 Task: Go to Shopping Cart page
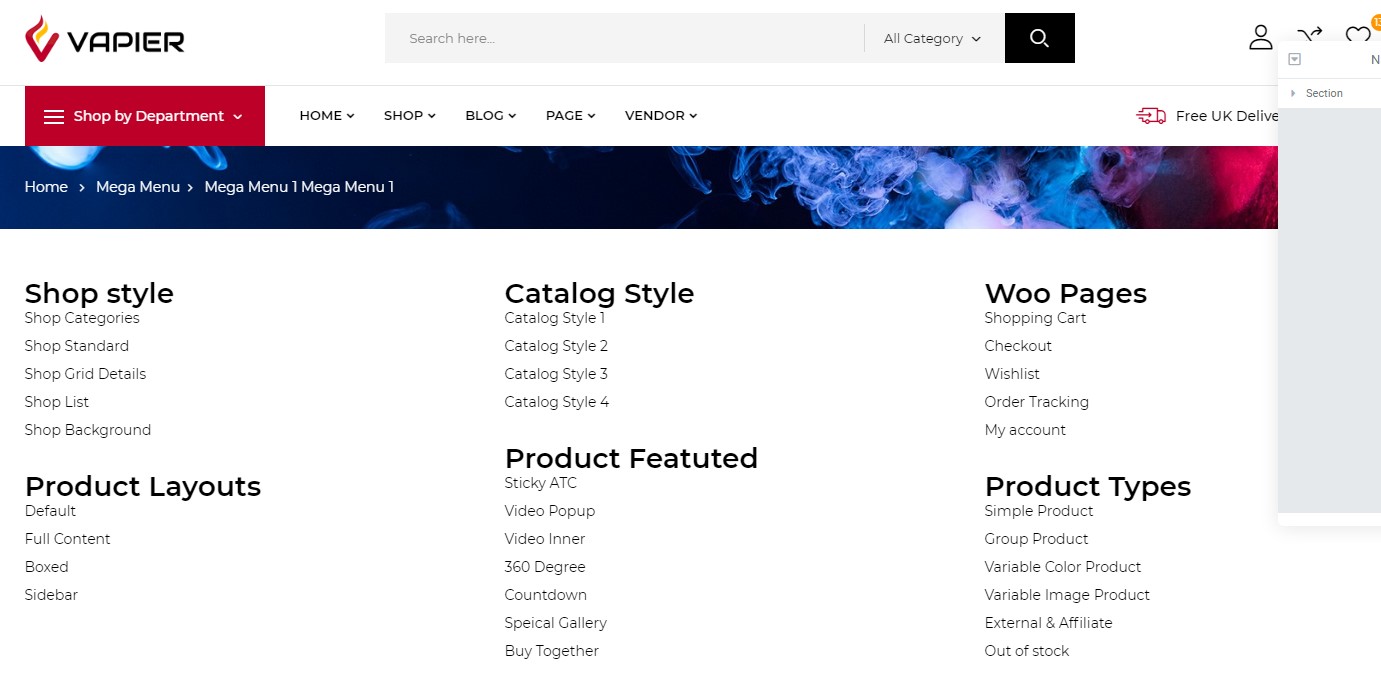1035,318
